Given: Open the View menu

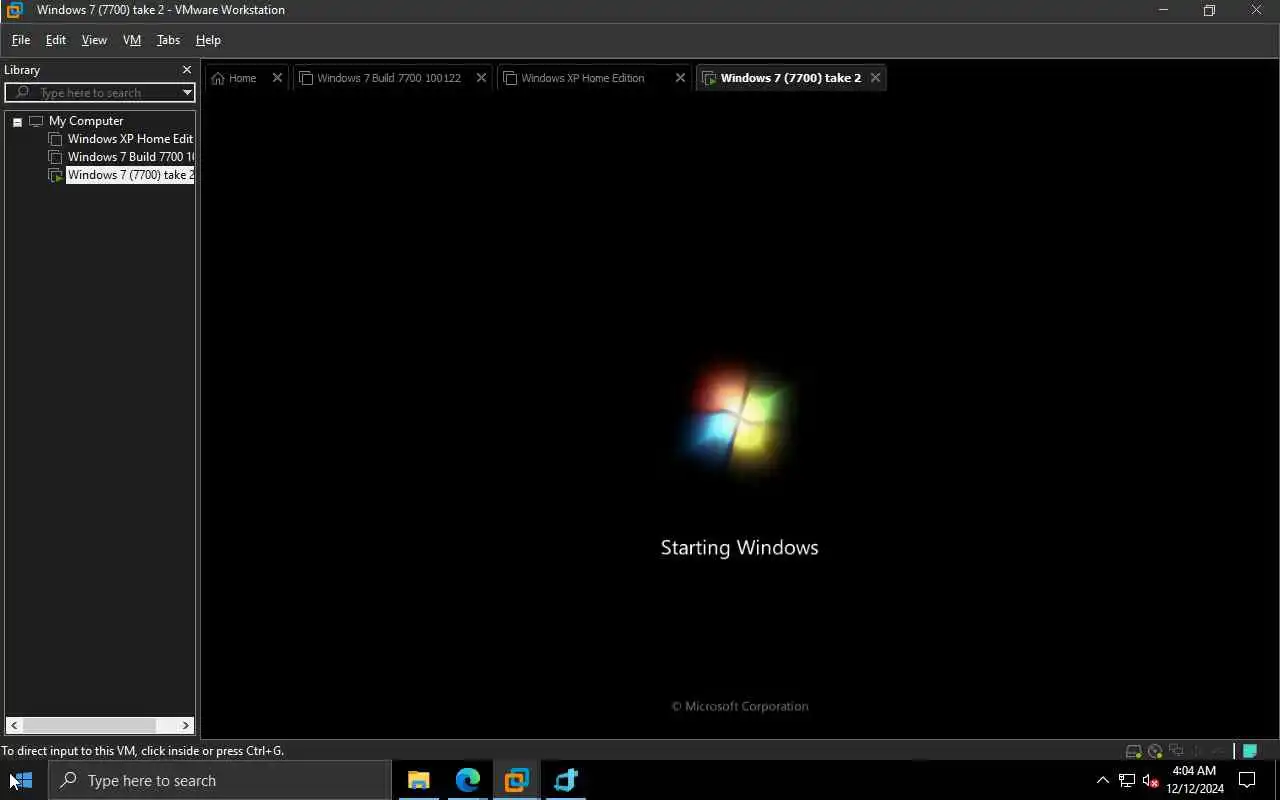Looking at the screenshot, I should pos(94,40).
